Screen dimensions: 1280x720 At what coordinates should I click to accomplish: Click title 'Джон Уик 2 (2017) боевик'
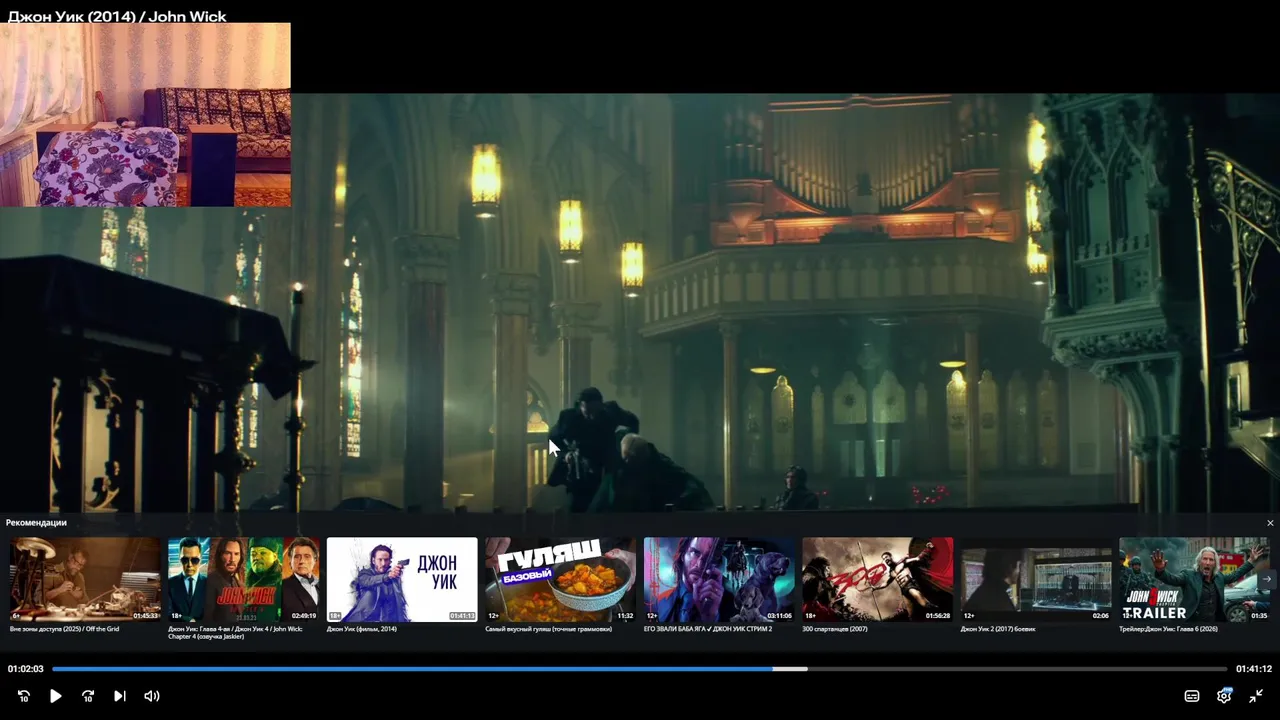998,629
